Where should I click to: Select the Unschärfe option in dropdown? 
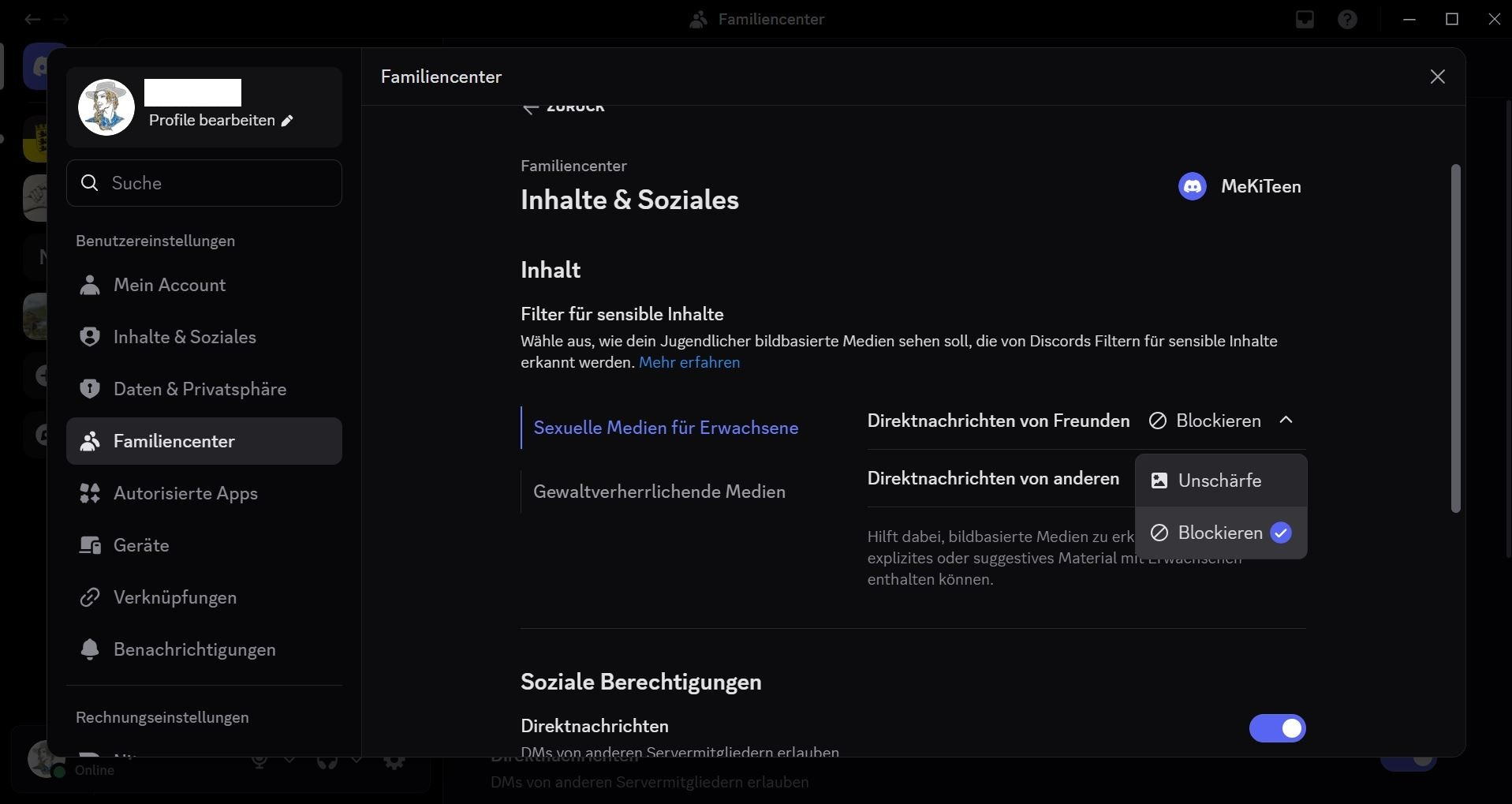(x=1220, y=481)
